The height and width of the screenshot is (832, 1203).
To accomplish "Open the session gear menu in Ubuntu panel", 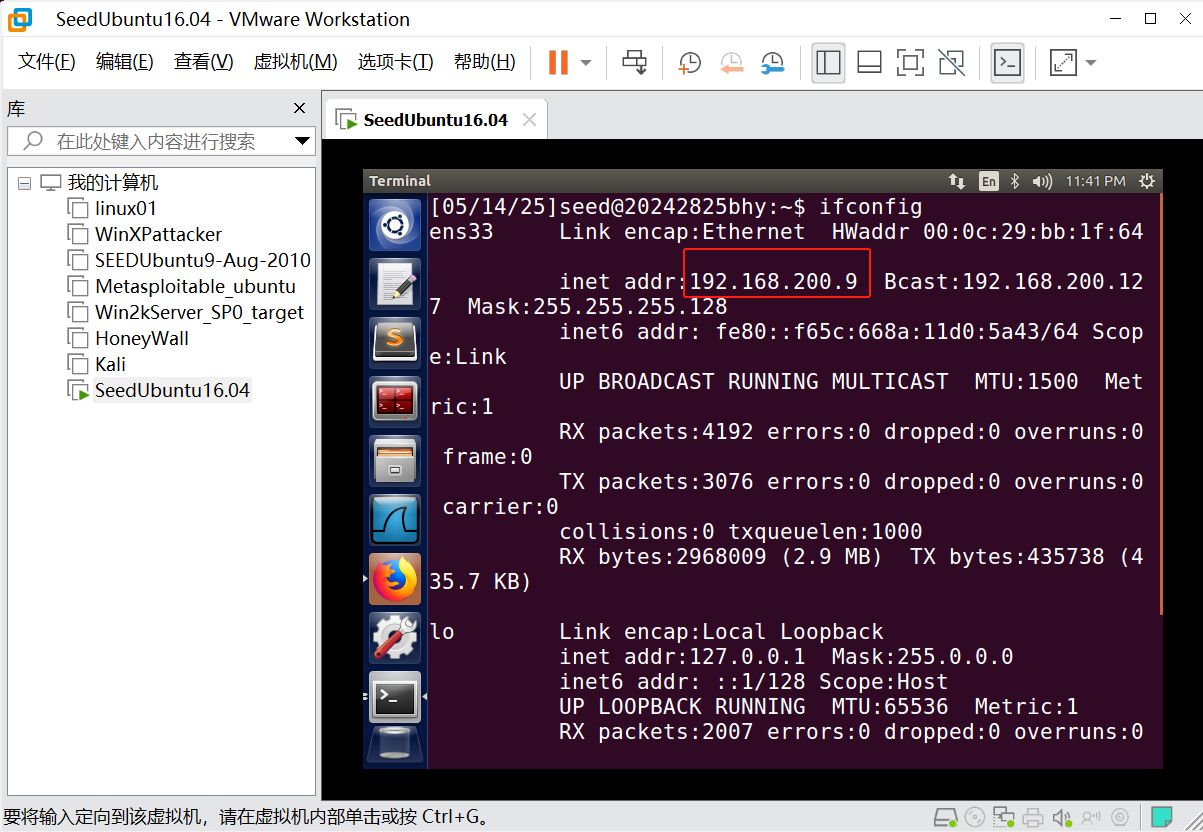I will [1146, 181].
